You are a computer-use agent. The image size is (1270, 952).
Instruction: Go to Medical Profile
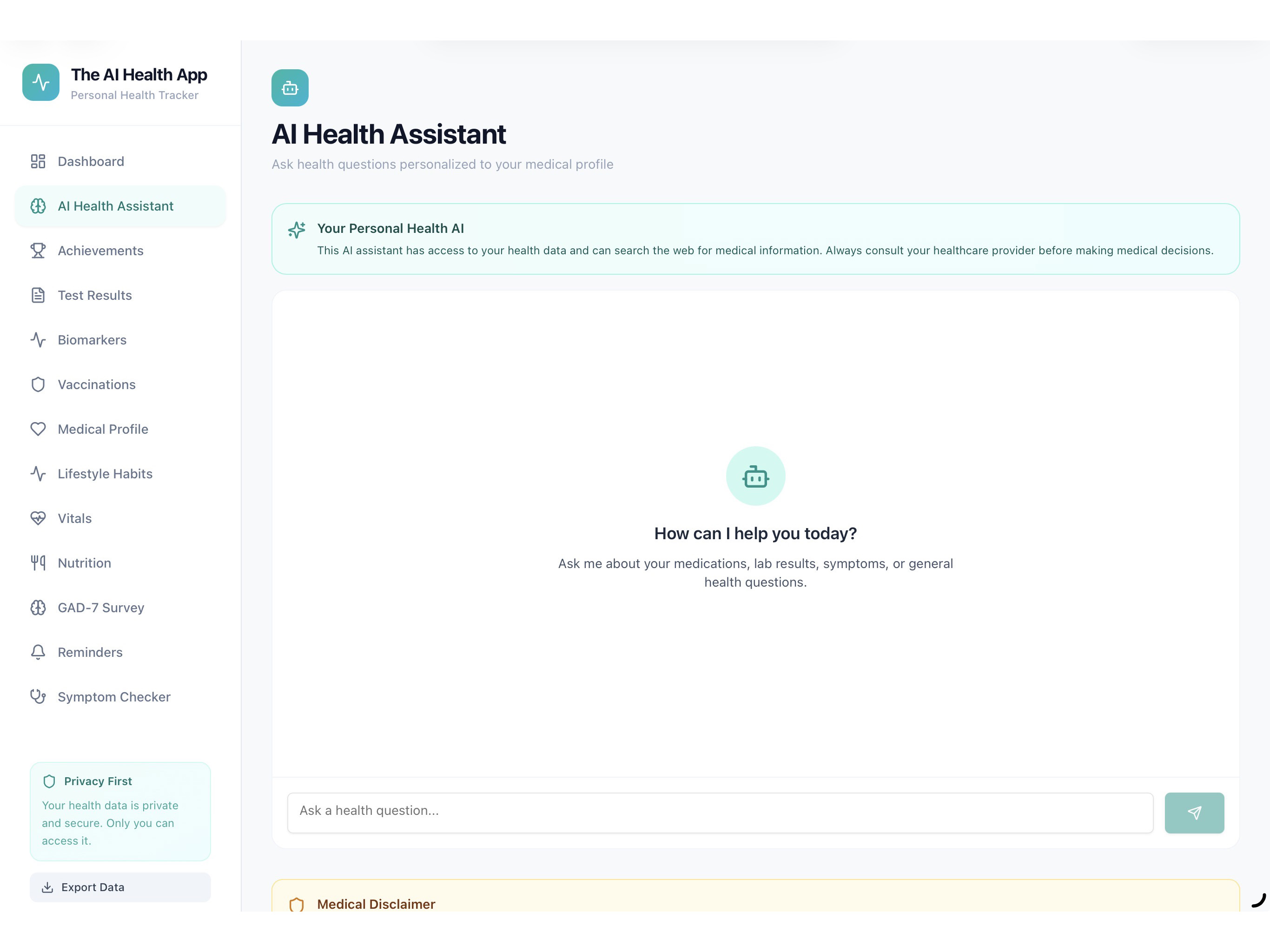point(120,429)
